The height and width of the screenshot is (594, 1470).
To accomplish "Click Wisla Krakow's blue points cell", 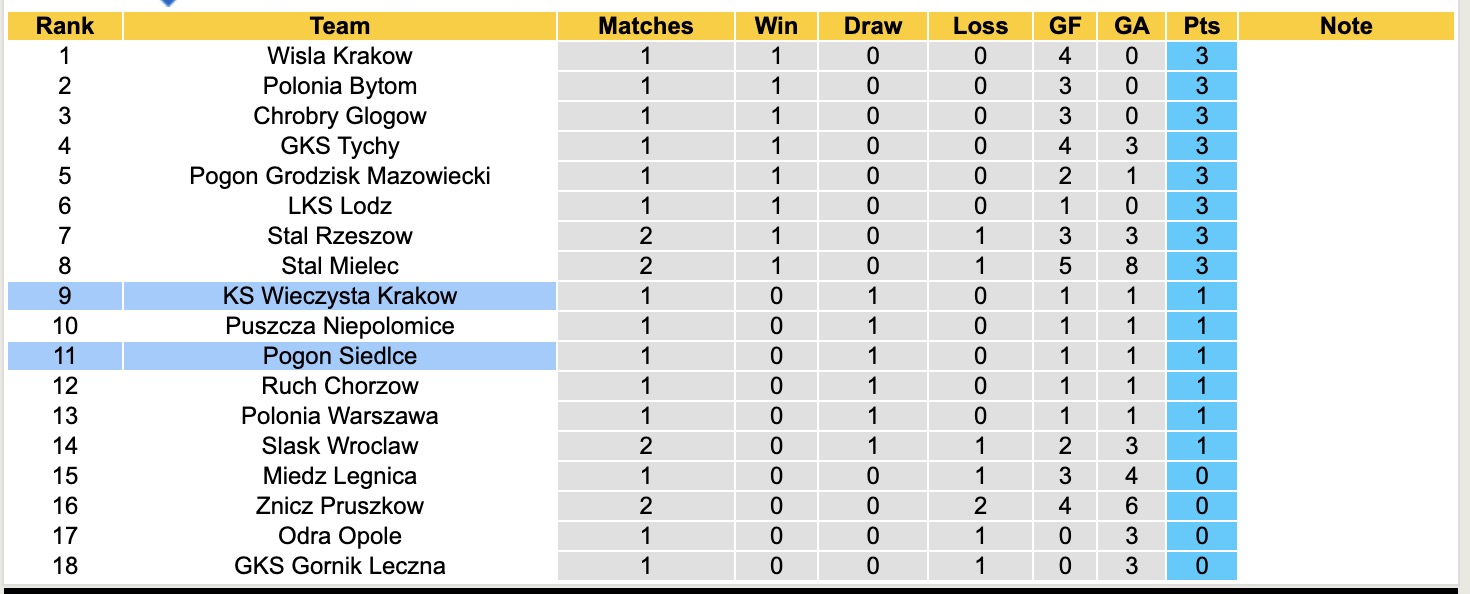I will [x=1201, y=56].
